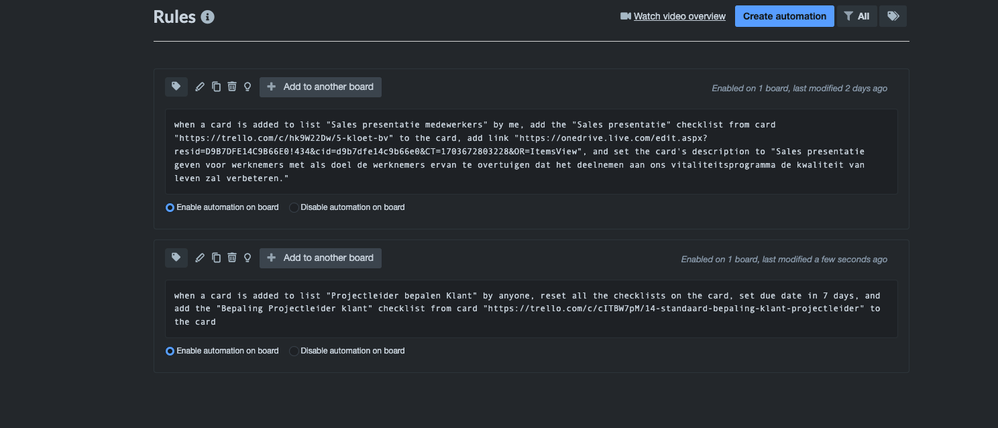Click the lightbulb icon on Sales presentatie rule
The image size is (998, 428).
[248, 87]
